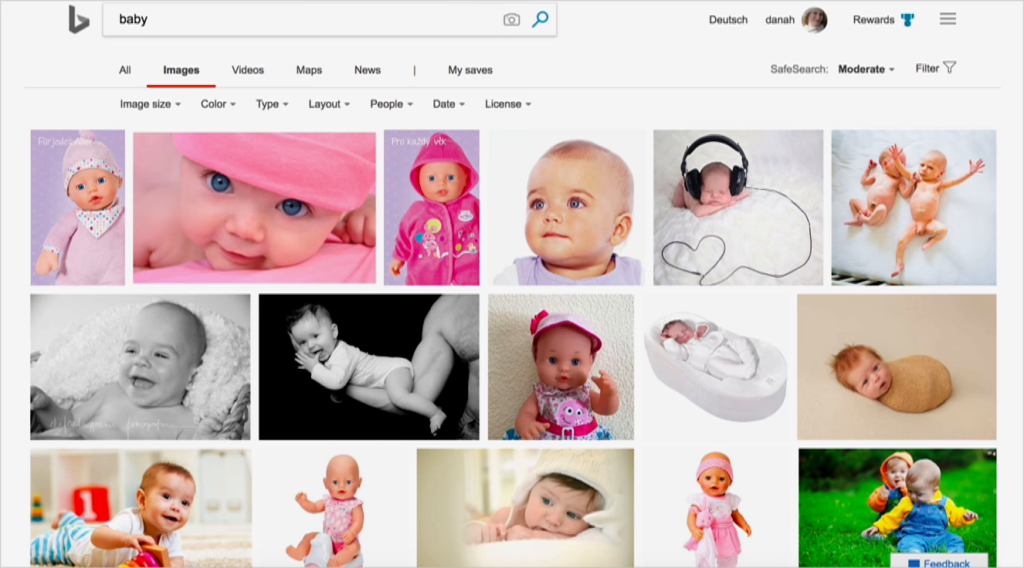The image size is (1024, 568).
Task: Open baby in white cocoon nest image
Action: point(715,366)
